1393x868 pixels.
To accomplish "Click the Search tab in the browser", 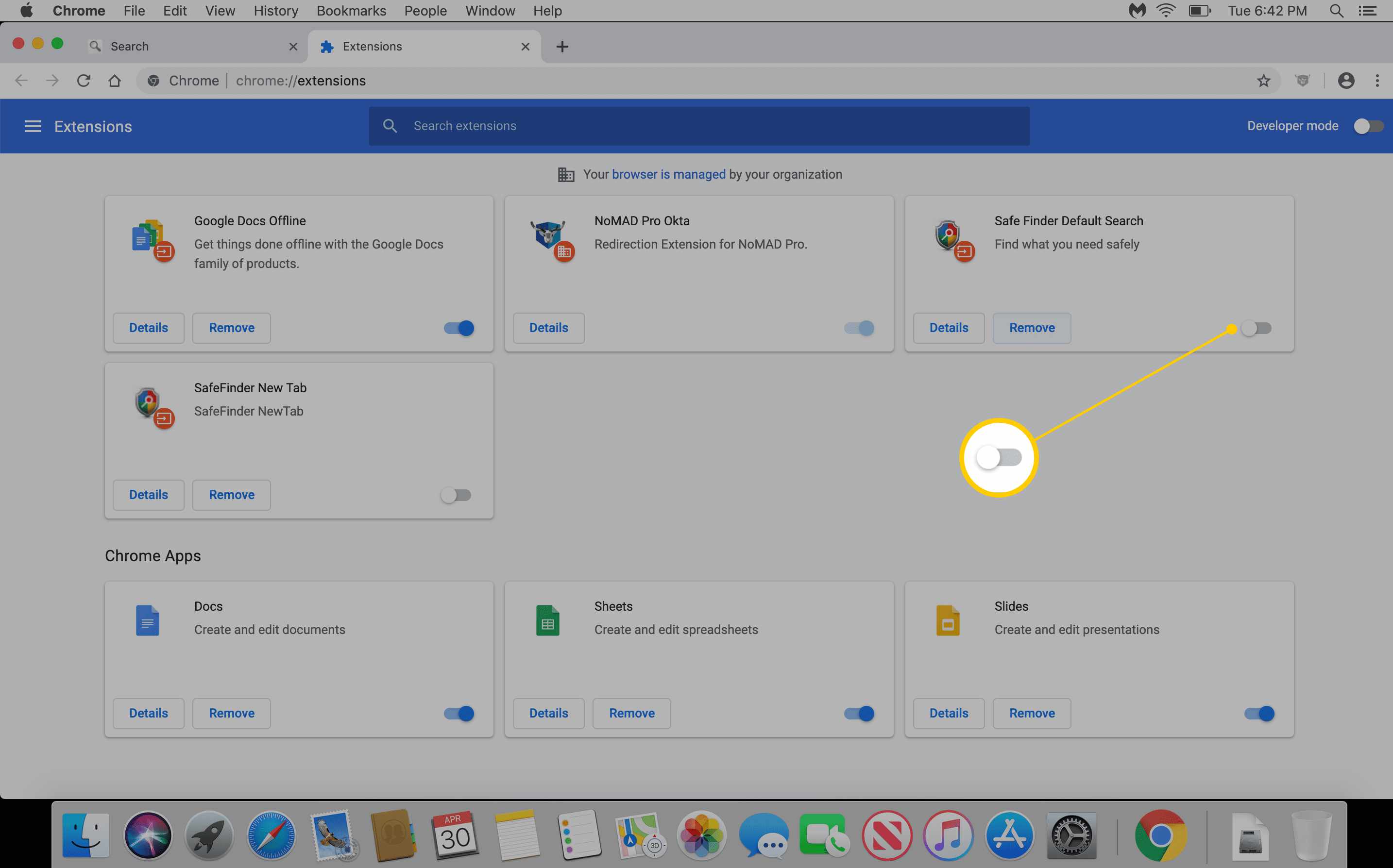I will click(x=189, y=46).
